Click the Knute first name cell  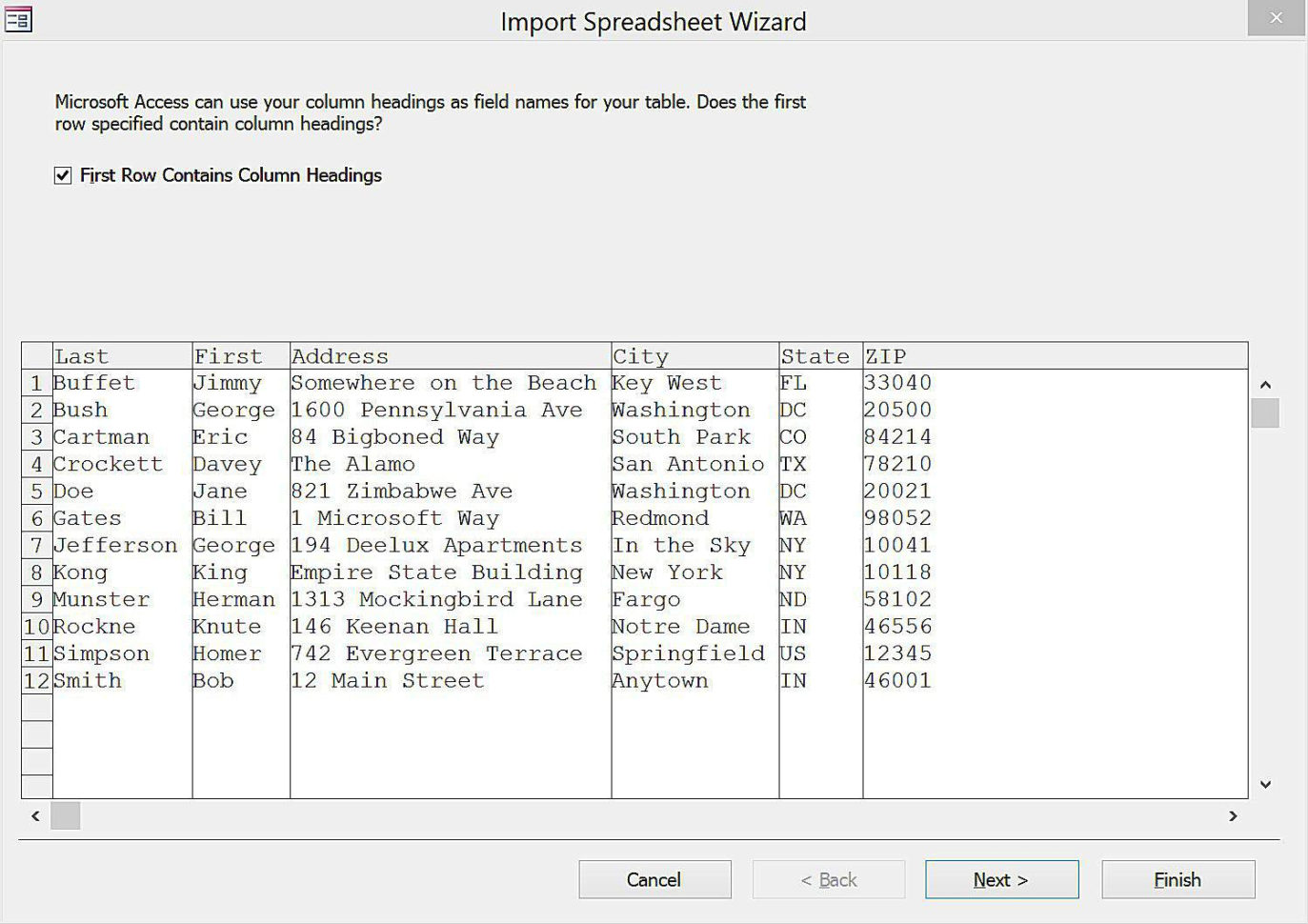click(x=241, y=627)
